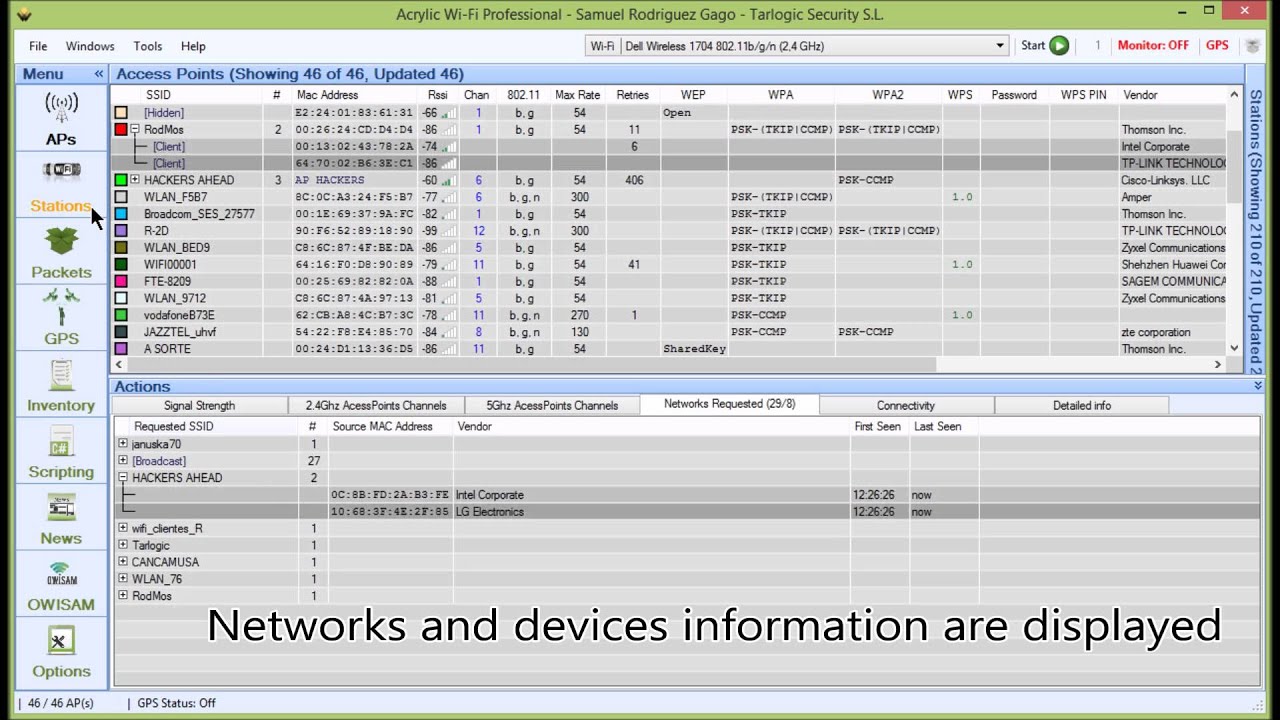1280x720 pixels.
Task: Open the News newspaper icon
Action: [x=61, y=508]
